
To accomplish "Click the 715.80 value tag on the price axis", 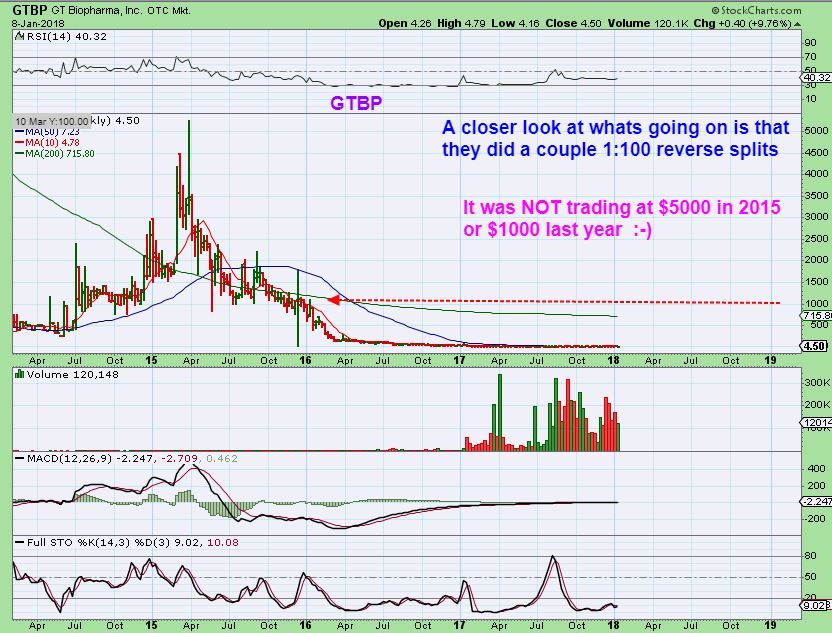I will tap(817, 316).
